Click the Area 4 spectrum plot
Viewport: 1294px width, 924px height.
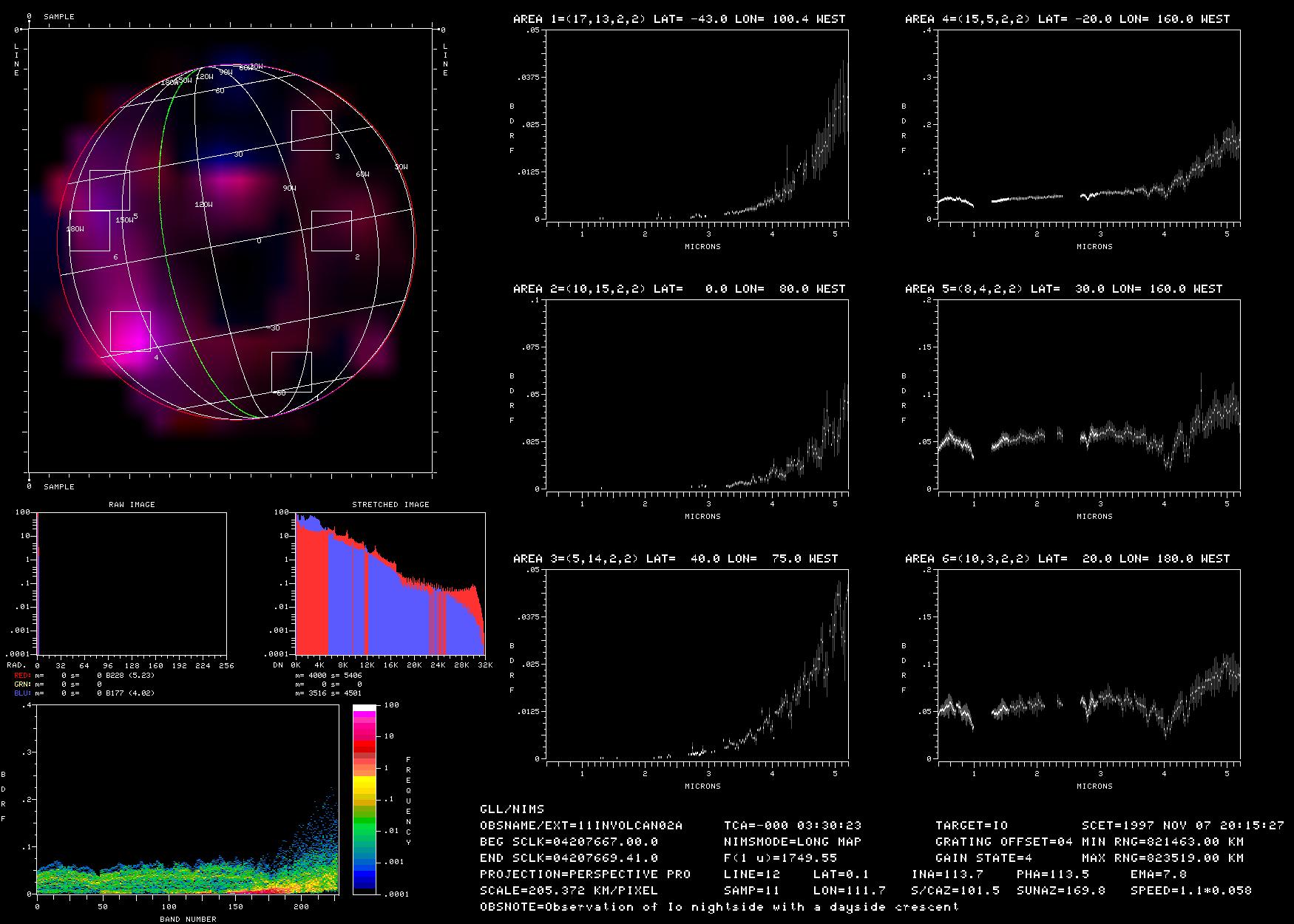(1089, 125)
